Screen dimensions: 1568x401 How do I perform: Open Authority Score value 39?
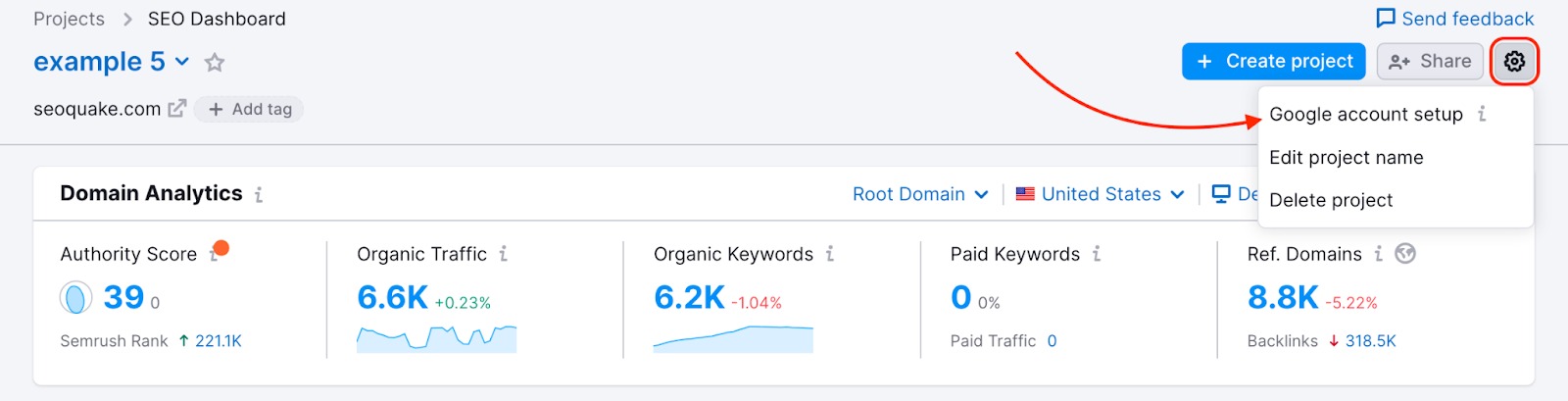tap(123, 297)
